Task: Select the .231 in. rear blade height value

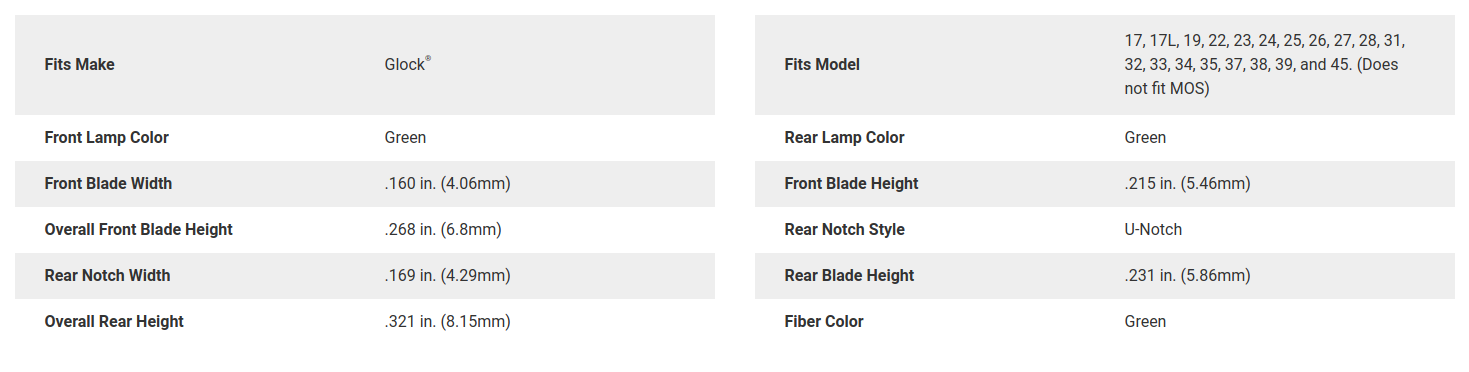Action: coord(1188,276)
